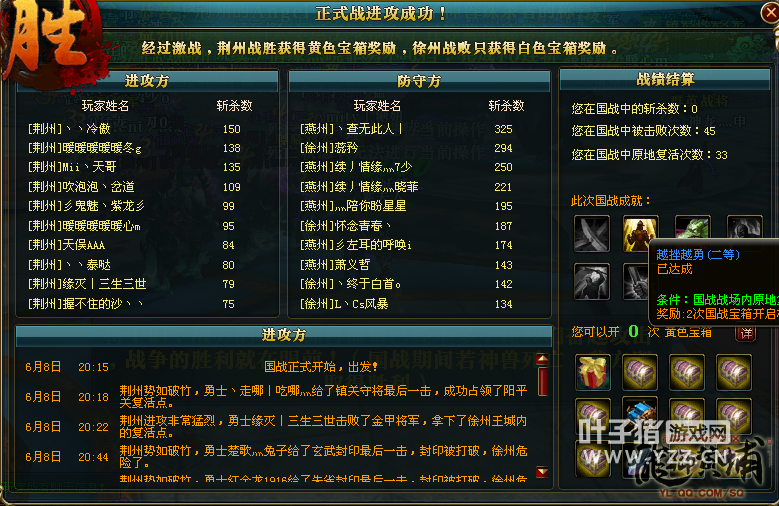Open the red gift box reward

coord(593,372)
